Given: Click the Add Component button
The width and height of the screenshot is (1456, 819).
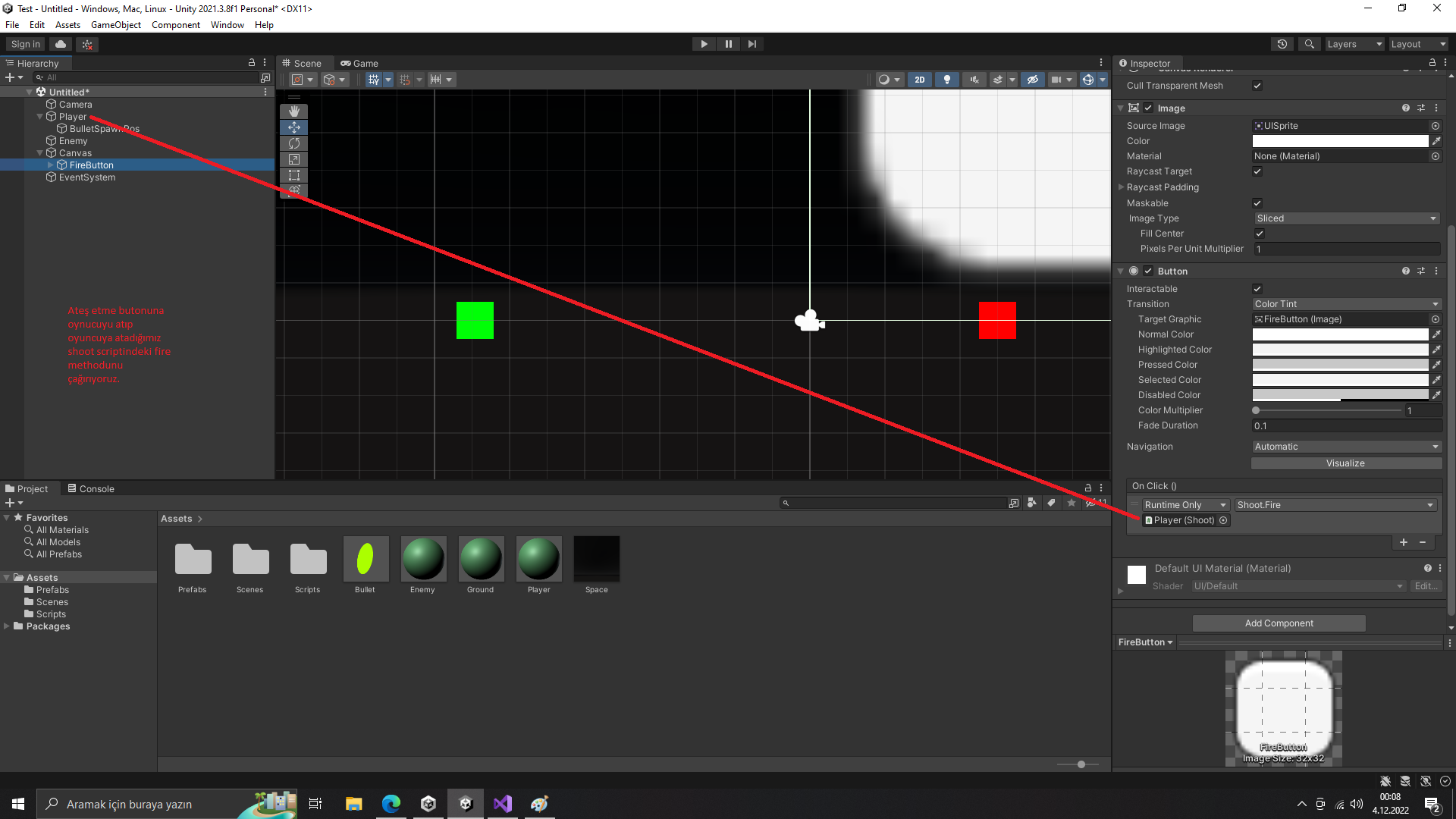Looking at the screenshot, I should (1279, 623).
